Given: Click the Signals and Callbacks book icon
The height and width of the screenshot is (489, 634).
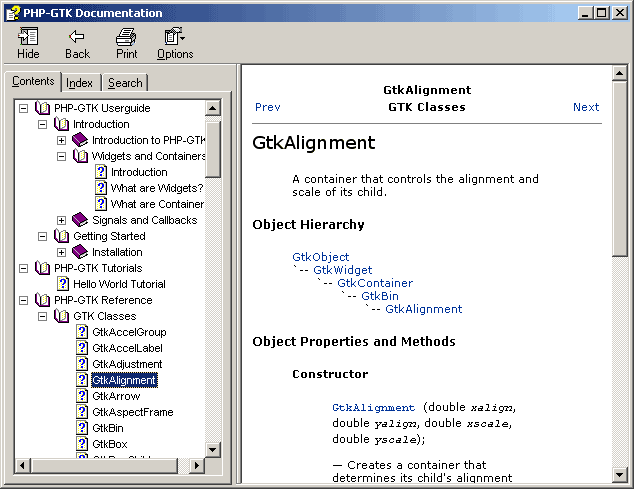Looking at the screenshot, I should click(80, 220).
